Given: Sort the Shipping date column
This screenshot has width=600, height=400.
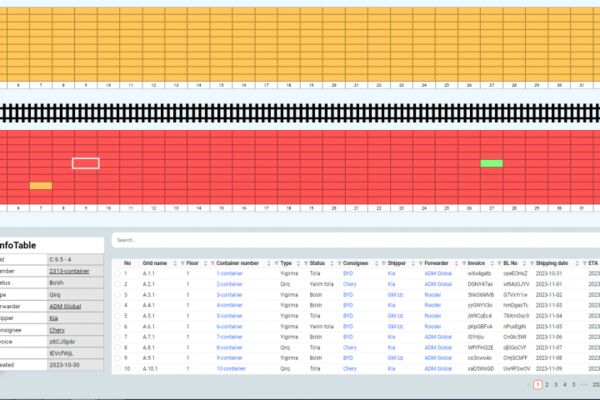Looking at the screenshot, I should (577, 263).
